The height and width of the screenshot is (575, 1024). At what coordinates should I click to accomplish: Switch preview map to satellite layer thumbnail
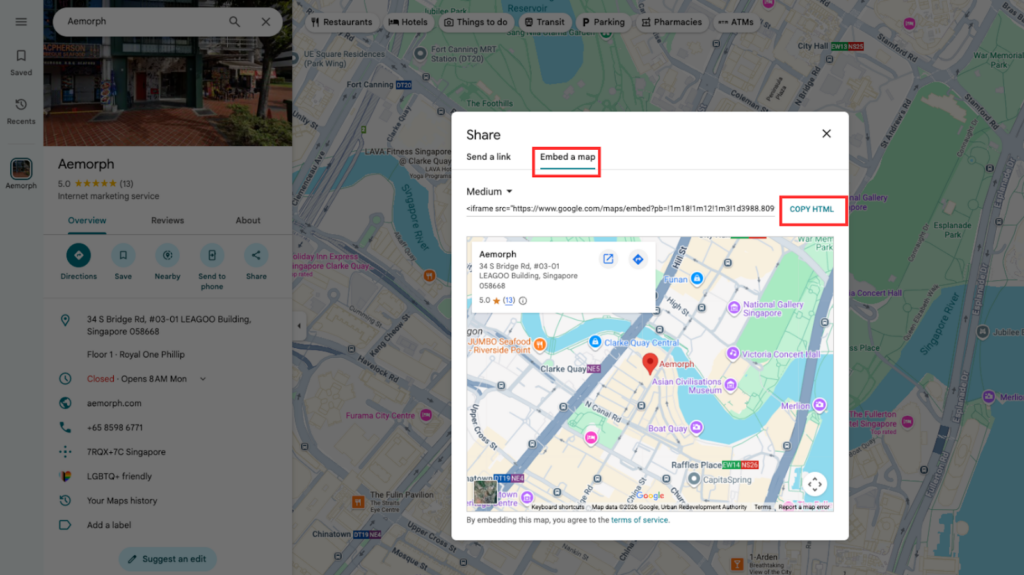tap(485, 491)
